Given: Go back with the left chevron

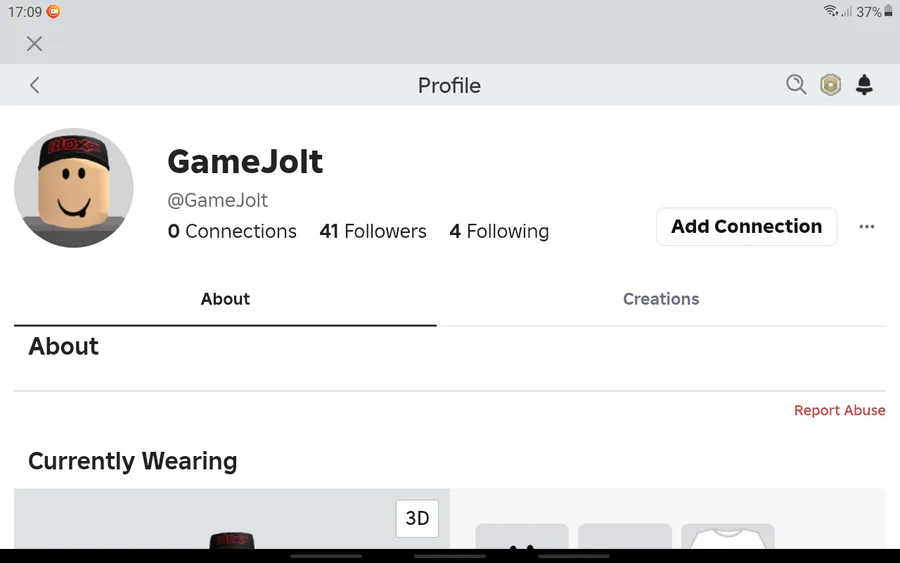Looking at the screenshot, I should (34, 85).
